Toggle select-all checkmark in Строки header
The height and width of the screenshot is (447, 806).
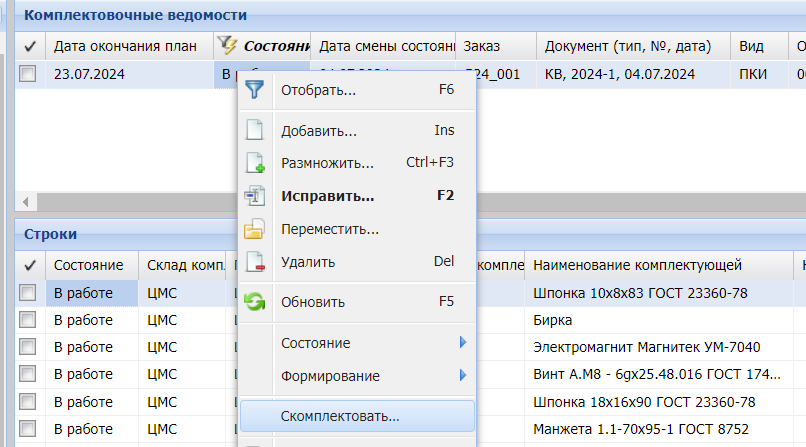point(29,265)
